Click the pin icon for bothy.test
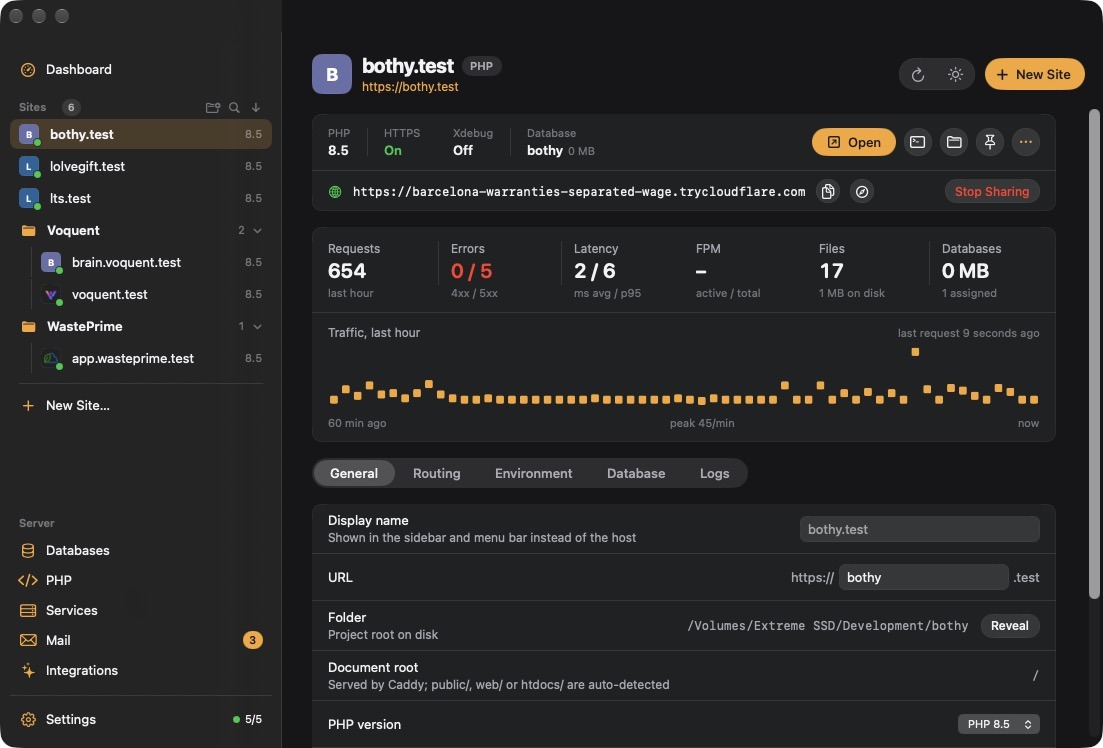Screen dimensions: 1103x748 [990, 142]
